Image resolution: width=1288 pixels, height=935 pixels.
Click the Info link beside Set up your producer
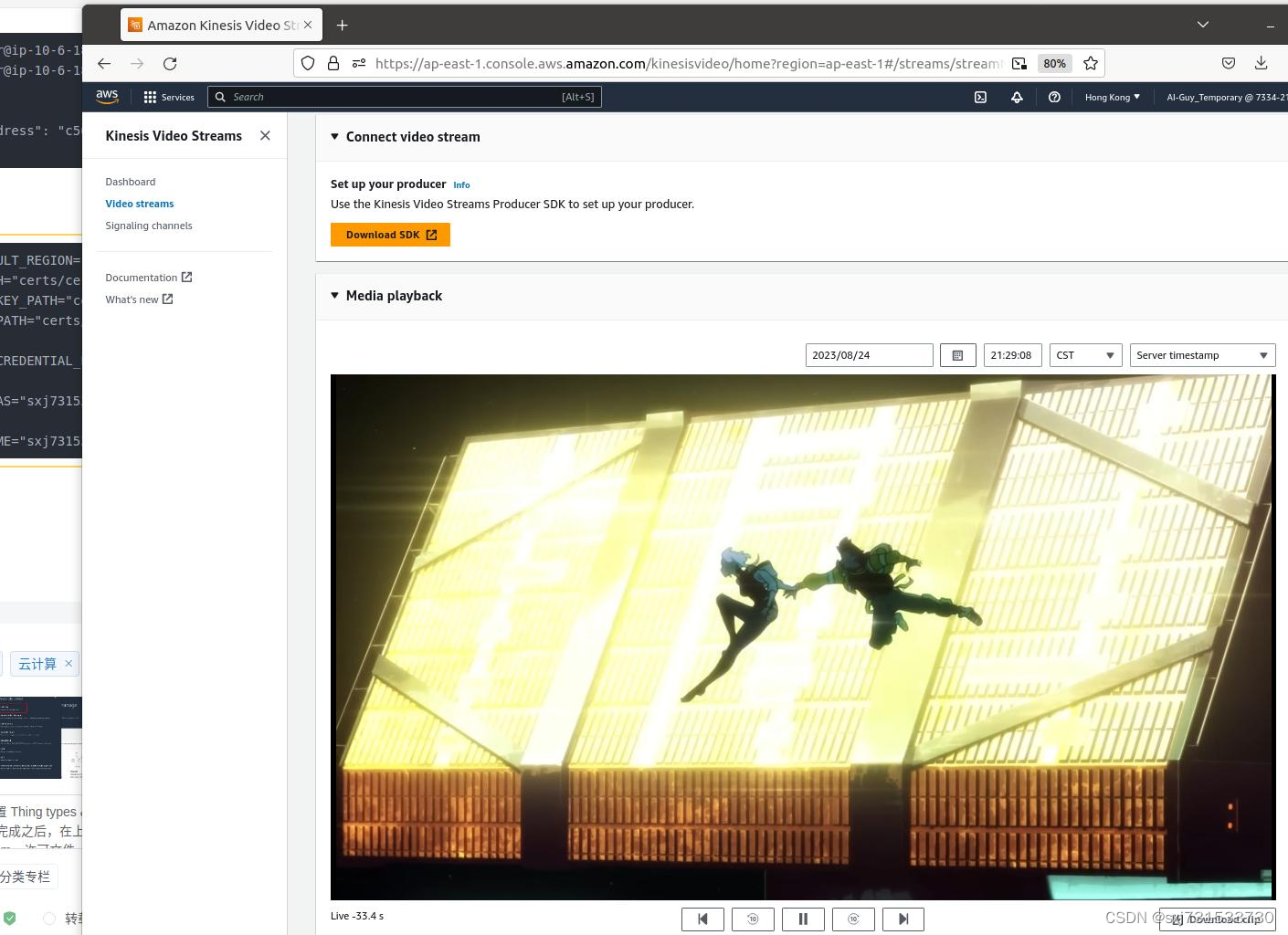461,184
